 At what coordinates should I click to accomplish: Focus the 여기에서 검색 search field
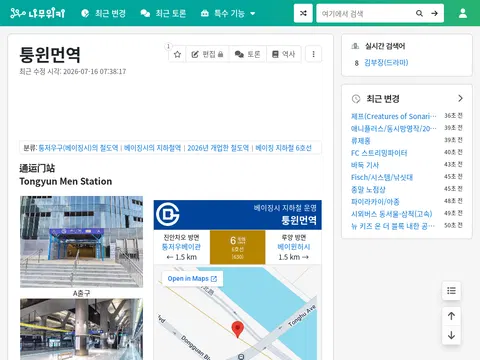[365, 13]
